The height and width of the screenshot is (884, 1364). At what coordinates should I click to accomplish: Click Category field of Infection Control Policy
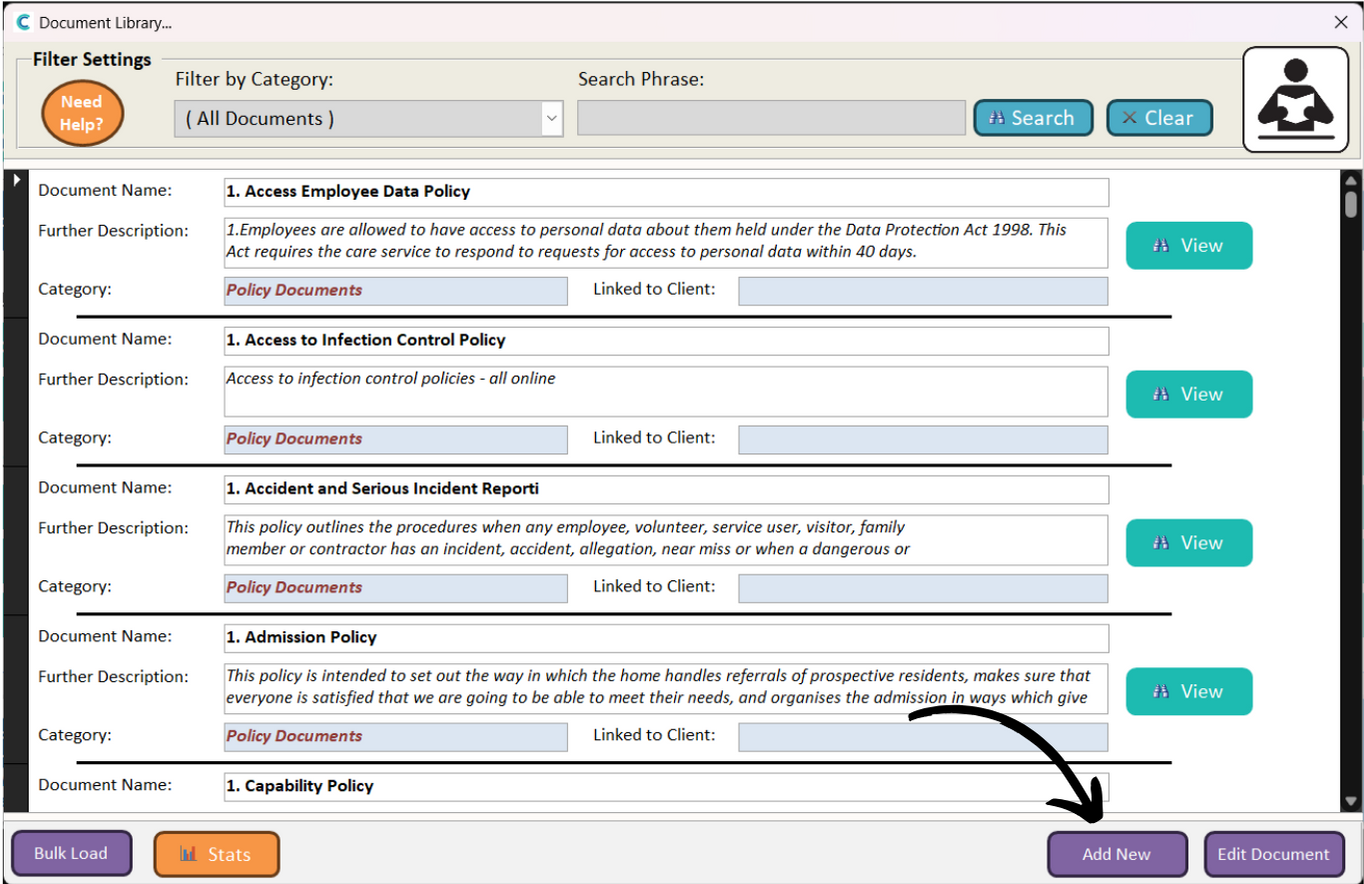[x=395, y=440]
